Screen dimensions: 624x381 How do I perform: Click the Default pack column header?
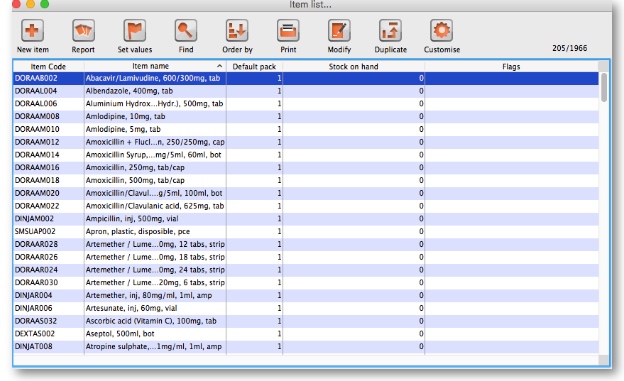click(x=254, y=66)
